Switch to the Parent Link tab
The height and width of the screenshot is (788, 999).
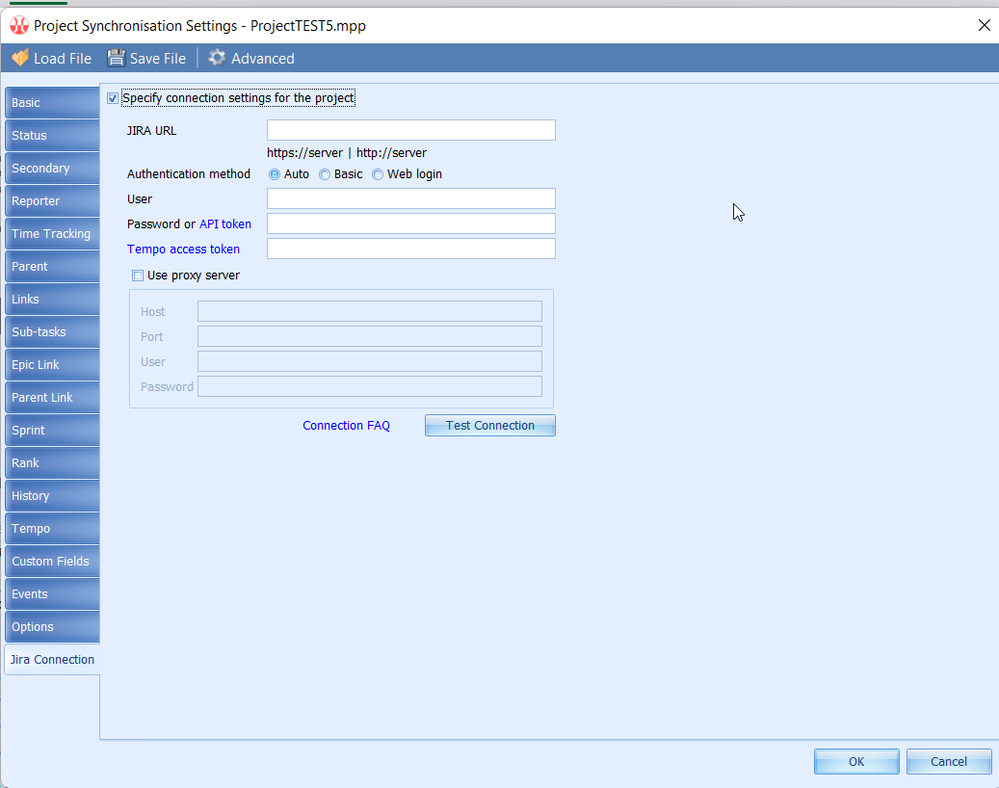[52, 398]
